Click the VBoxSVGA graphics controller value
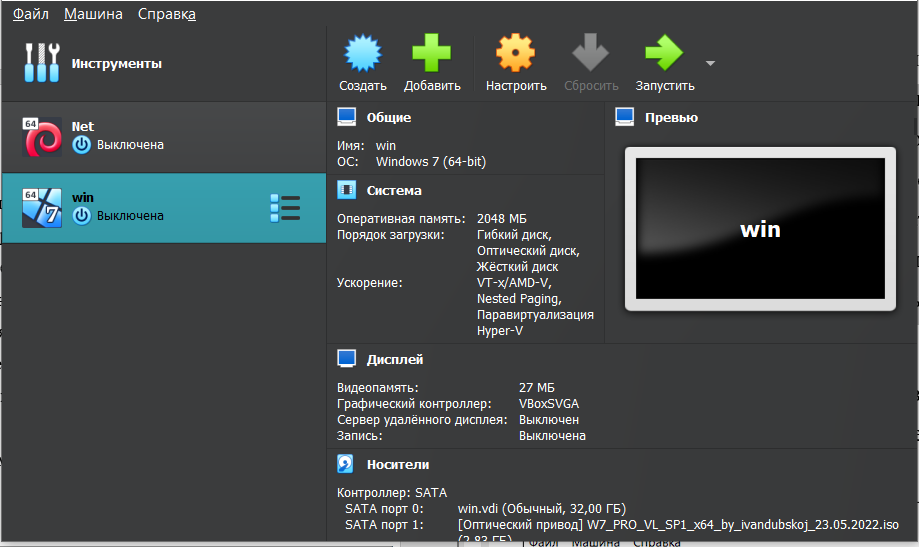Viewport: 919px width, 547px height. click(549, 404)
